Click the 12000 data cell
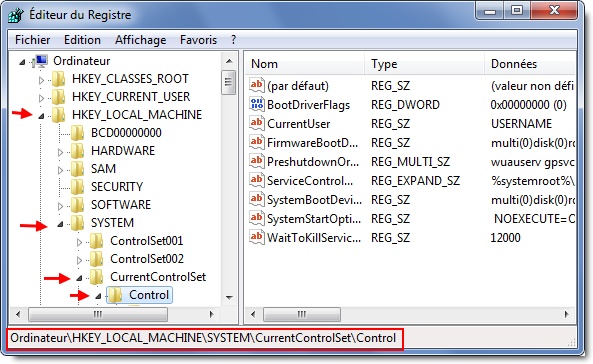Screen dimensions: 593x364 tap(505, 238)
